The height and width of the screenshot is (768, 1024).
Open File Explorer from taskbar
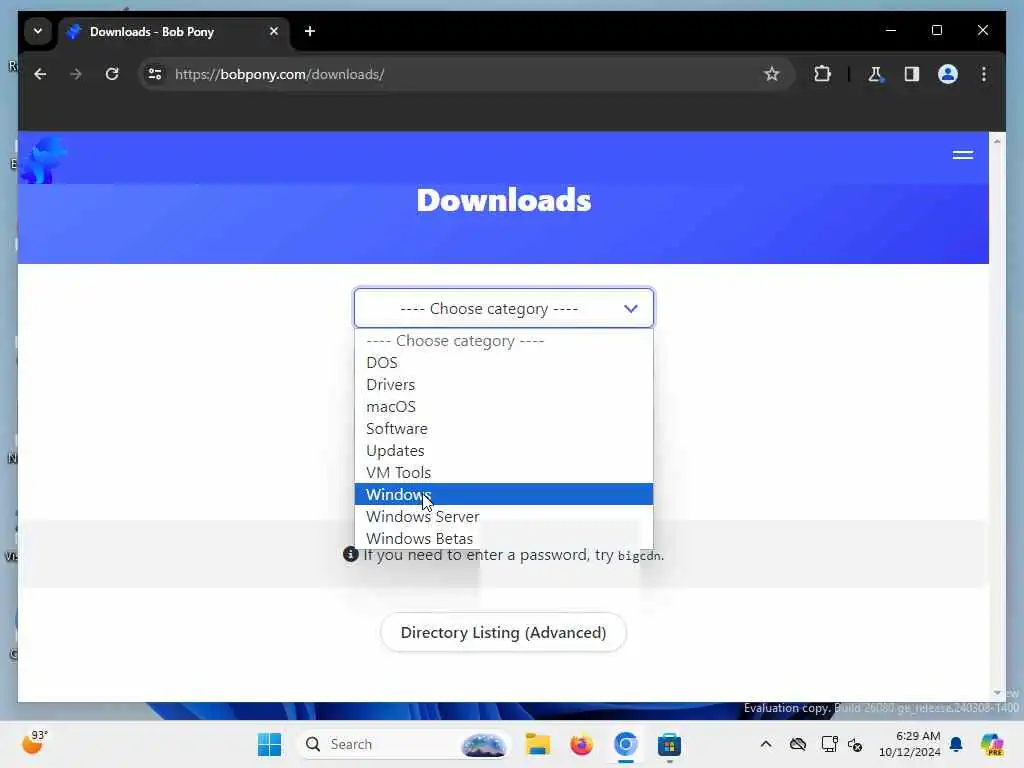click(x=537, y=744)
